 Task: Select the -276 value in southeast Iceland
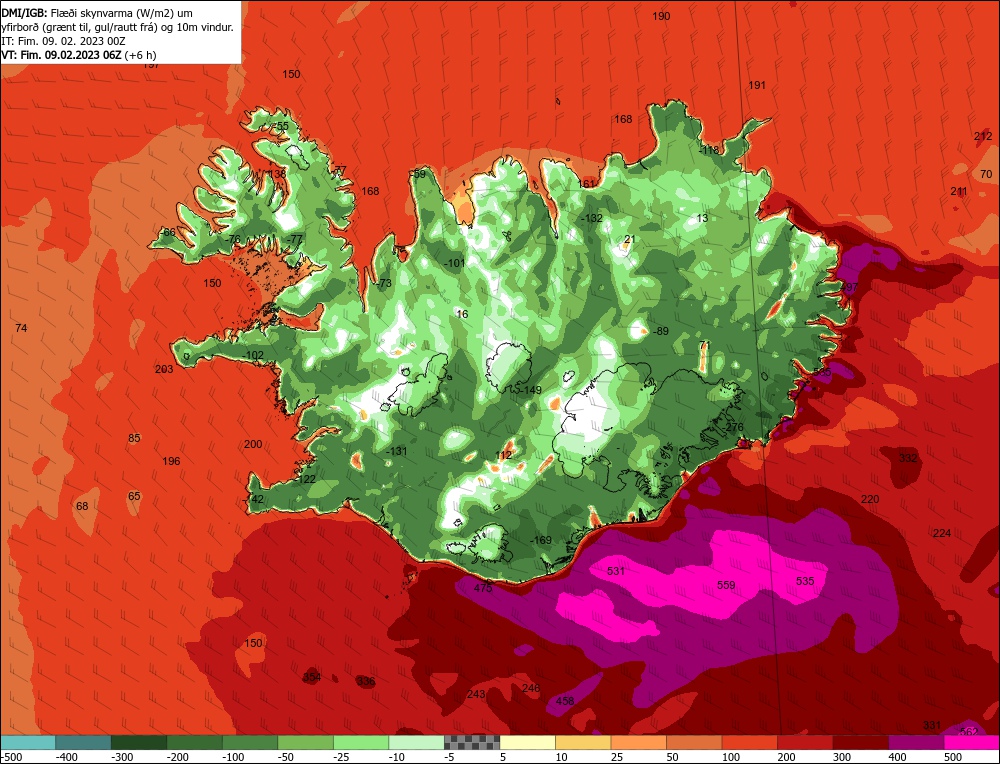pyautogui.click(x=733, y=427)
